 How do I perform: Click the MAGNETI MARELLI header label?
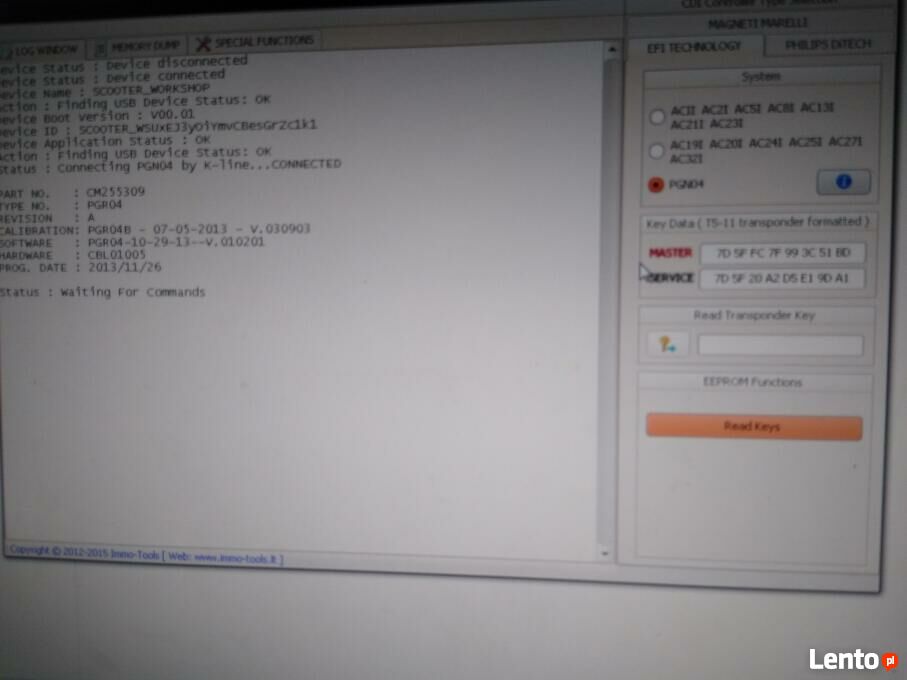(758, 23)
